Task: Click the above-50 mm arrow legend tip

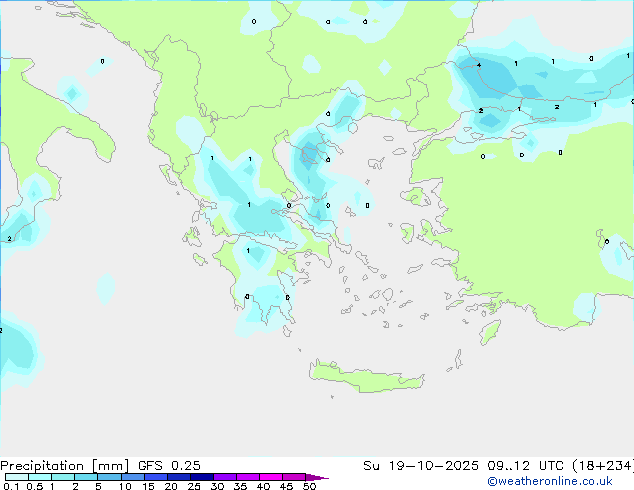Action: pyautogui.click(x=317, y=477)
